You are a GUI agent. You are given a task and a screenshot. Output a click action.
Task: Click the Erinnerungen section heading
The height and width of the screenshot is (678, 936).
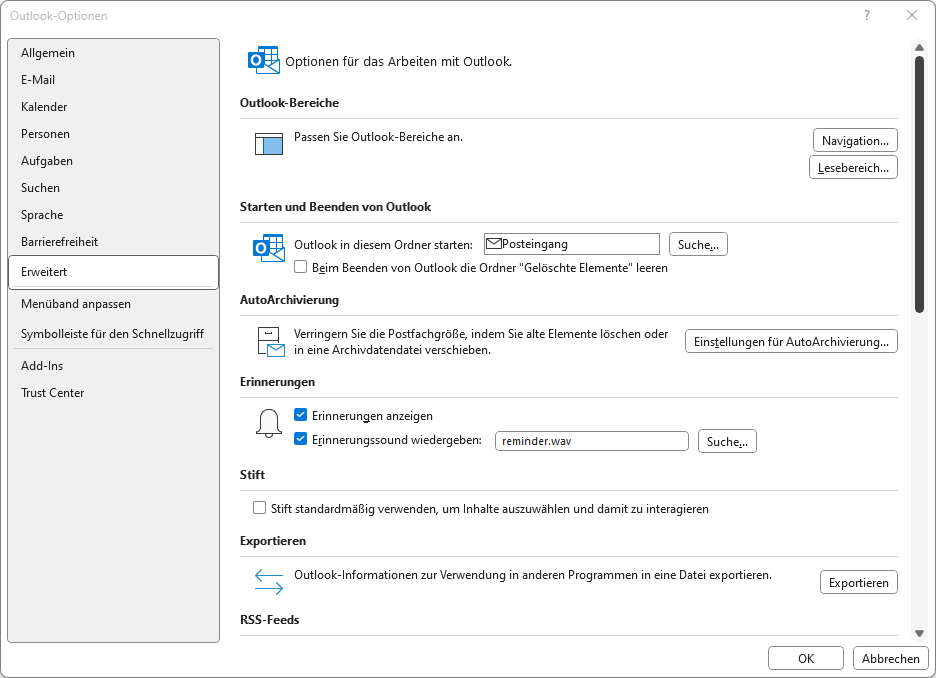[278, 381]
